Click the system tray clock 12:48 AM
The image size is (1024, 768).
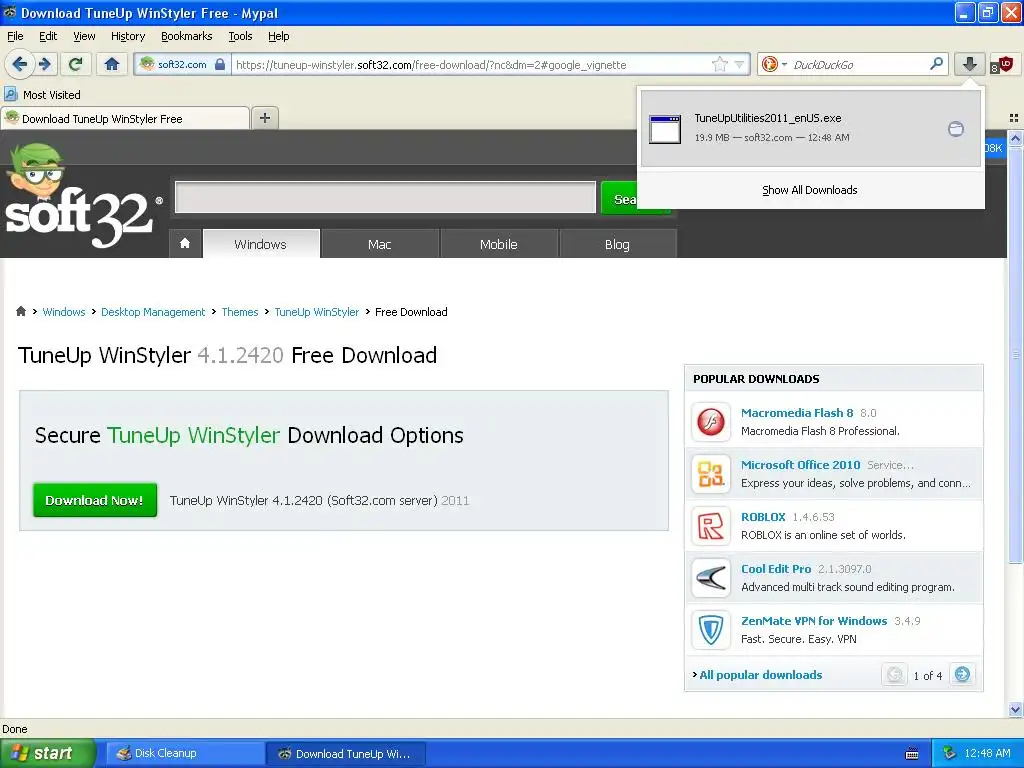point(987,753)
